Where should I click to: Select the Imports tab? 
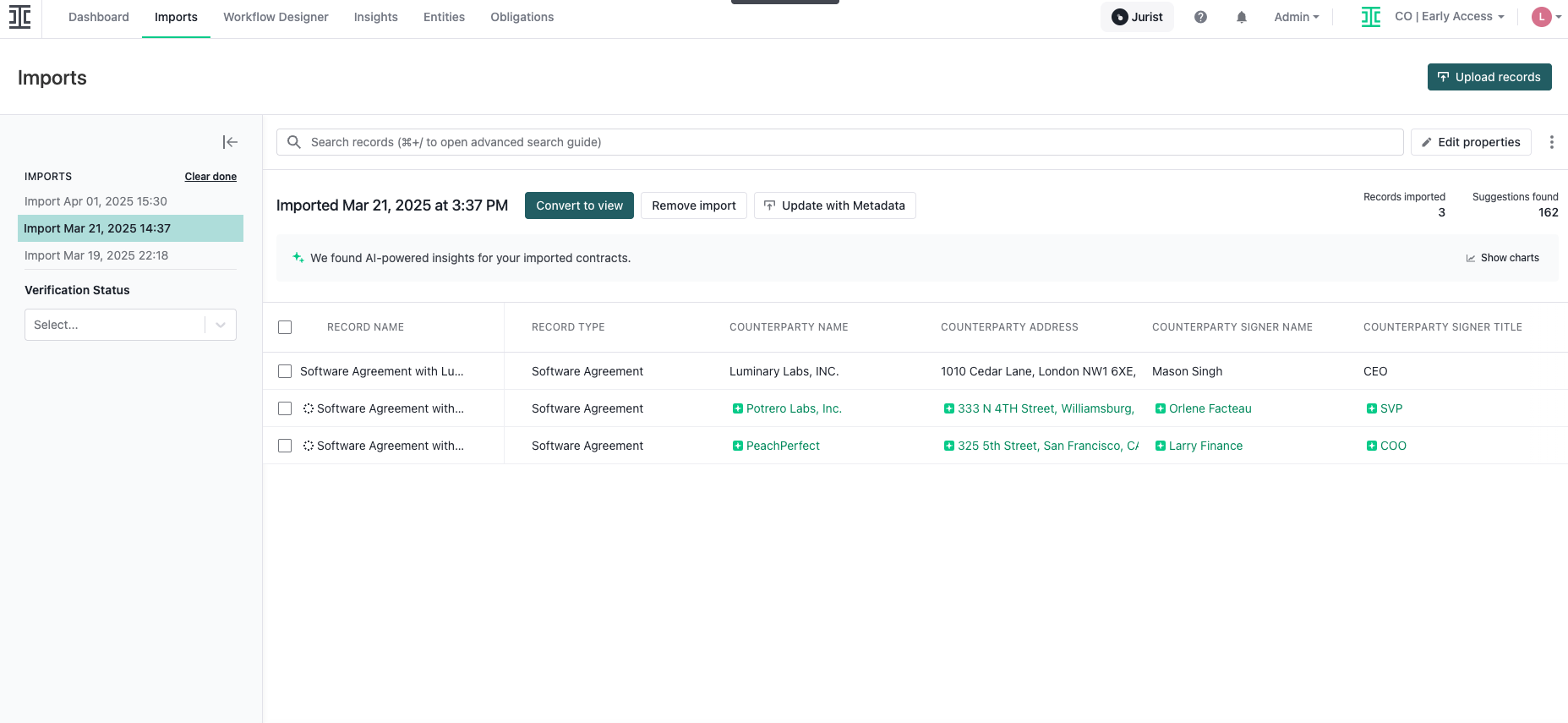click(176, 17)
